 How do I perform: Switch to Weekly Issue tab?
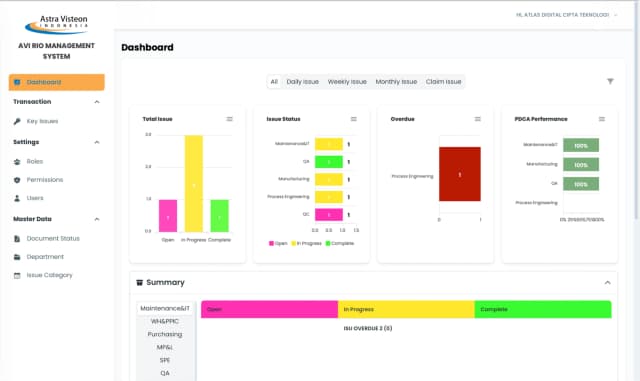[x=347, y=82]
